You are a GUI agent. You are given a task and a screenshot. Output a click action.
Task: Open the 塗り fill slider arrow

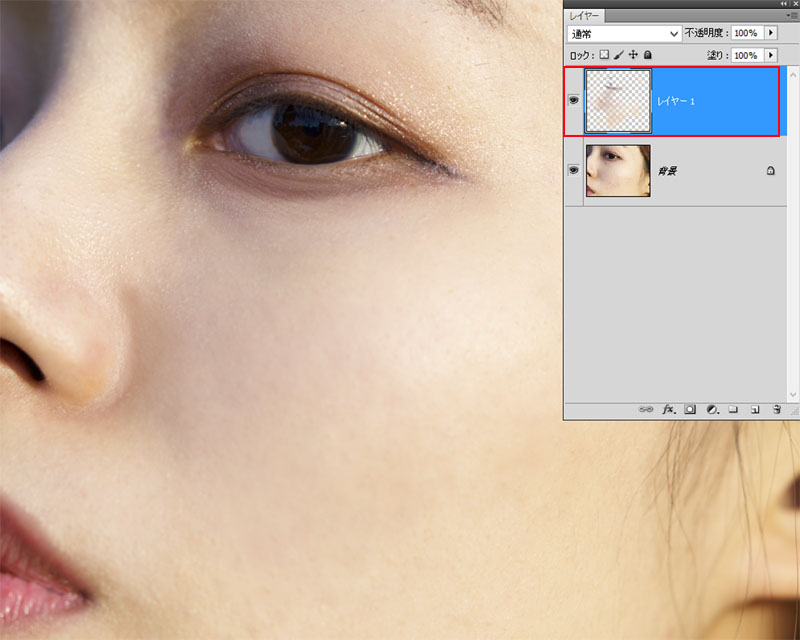tap(771, 55)
